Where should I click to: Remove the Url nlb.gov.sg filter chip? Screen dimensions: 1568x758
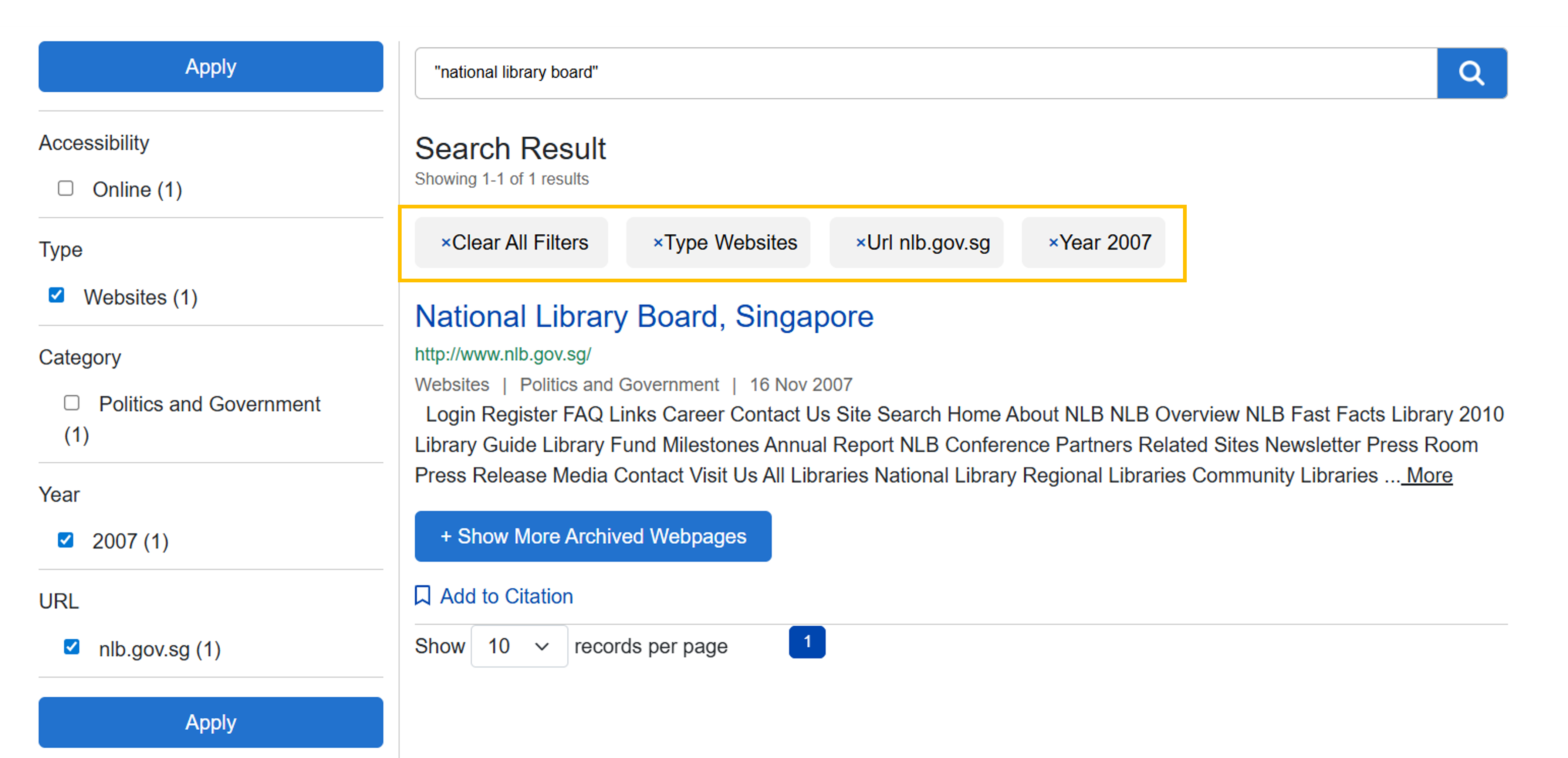pos(860,243)
